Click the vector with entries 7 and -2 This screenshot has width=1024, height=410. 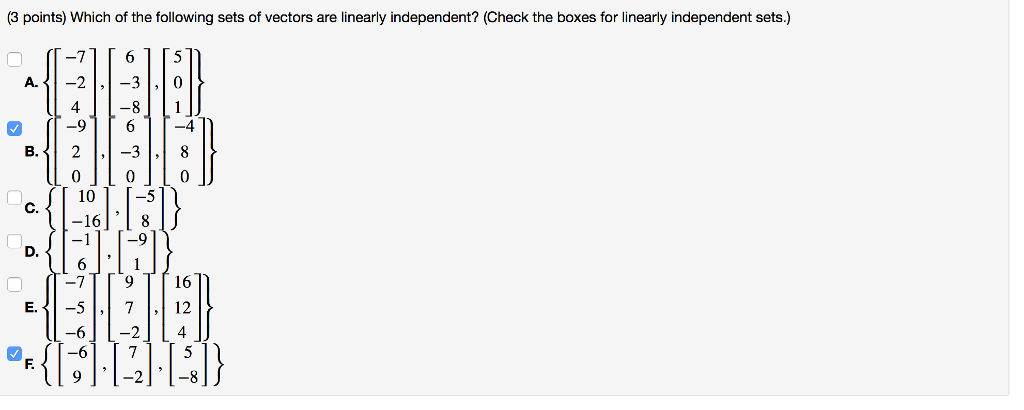tap(134, 365)
